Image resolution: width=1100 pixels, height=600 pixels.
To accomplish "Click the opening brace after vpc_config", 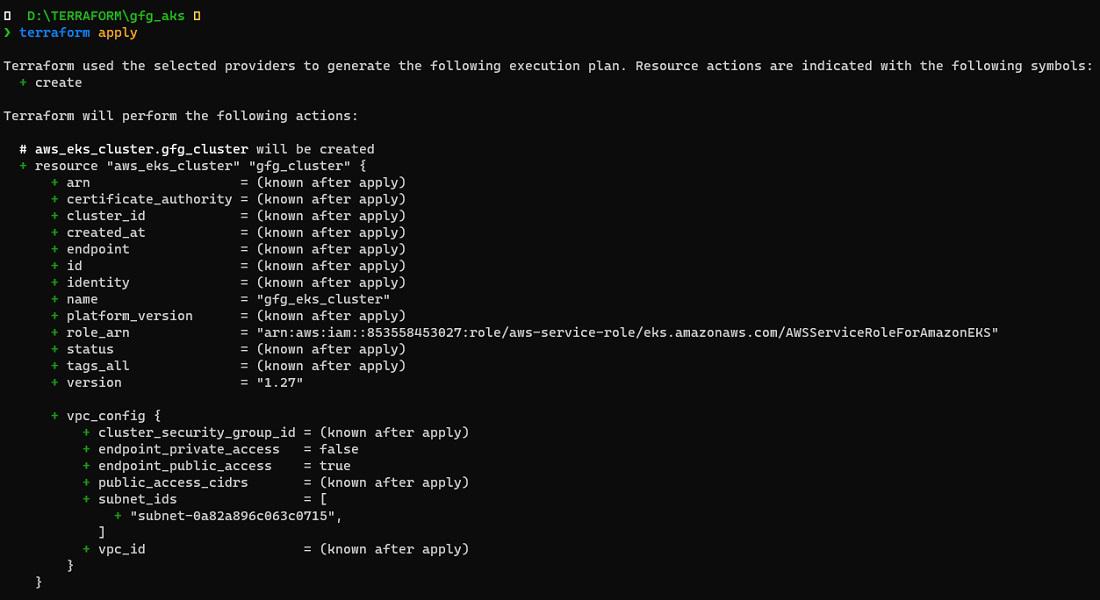I will pos(157,416).
